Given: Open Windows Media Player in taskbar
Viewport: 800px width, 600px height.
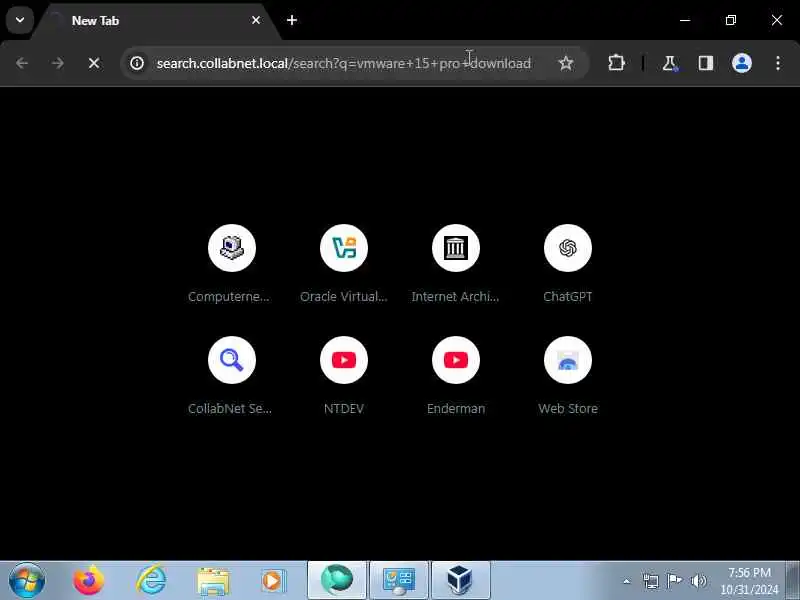Looking at the screenshot, I should [274, 581].
